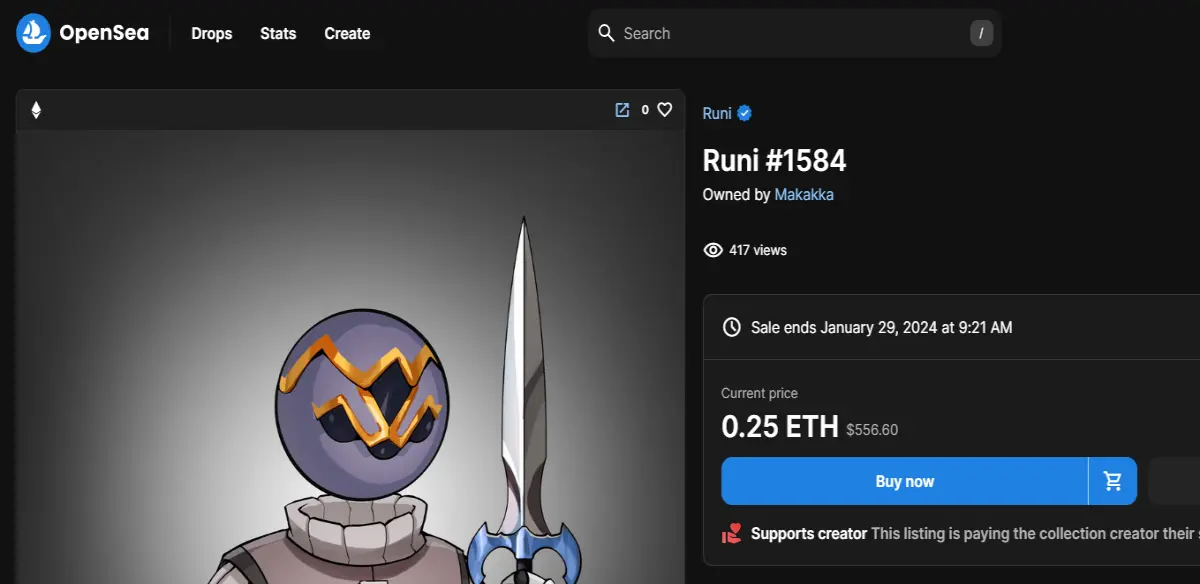Screen dimensions: 1200x584
Task: Open the Stats menu item
Action: 278,33
